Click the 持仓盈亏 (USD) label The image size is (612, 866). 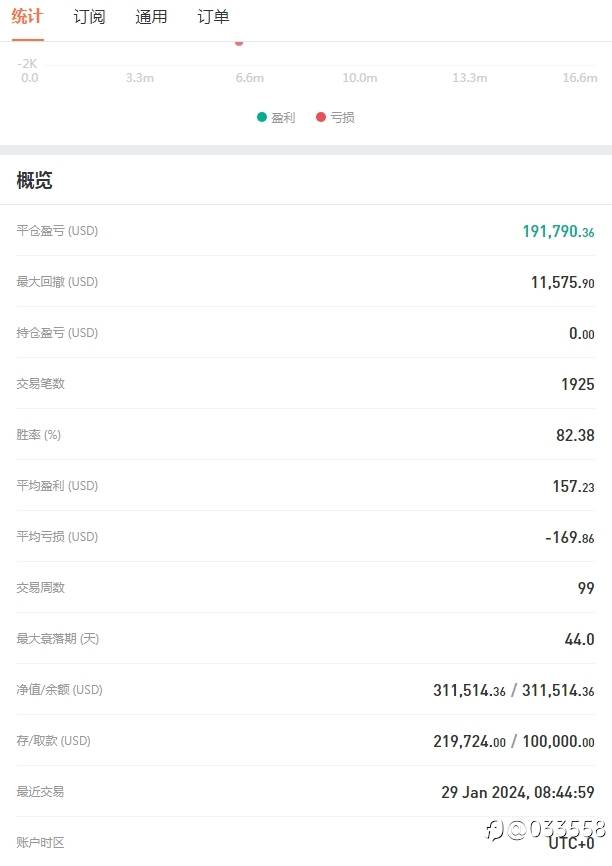(57, 333)
